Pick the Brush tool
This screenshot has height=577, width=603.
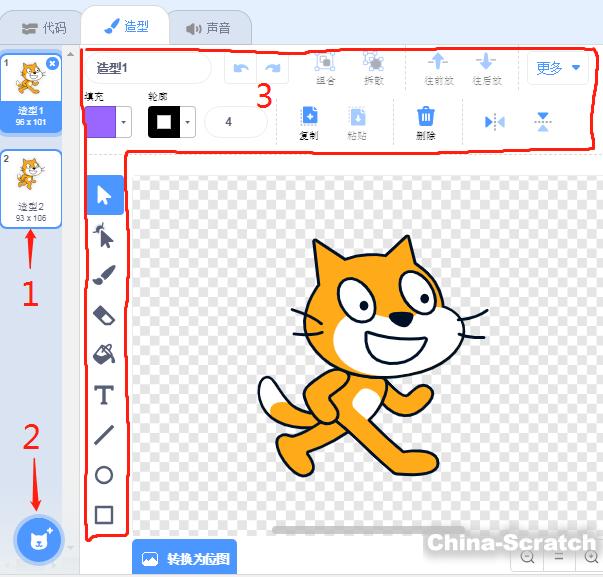[104, 275]
